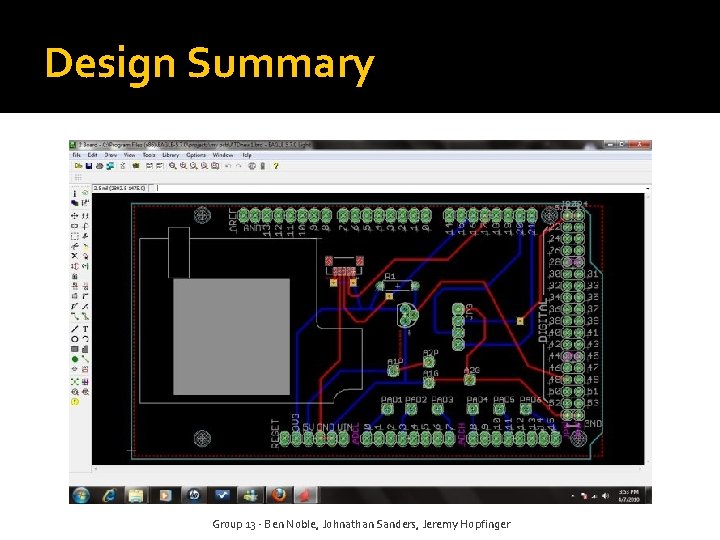
Task: Open the Help menu
Action: (x=247, y=155)
